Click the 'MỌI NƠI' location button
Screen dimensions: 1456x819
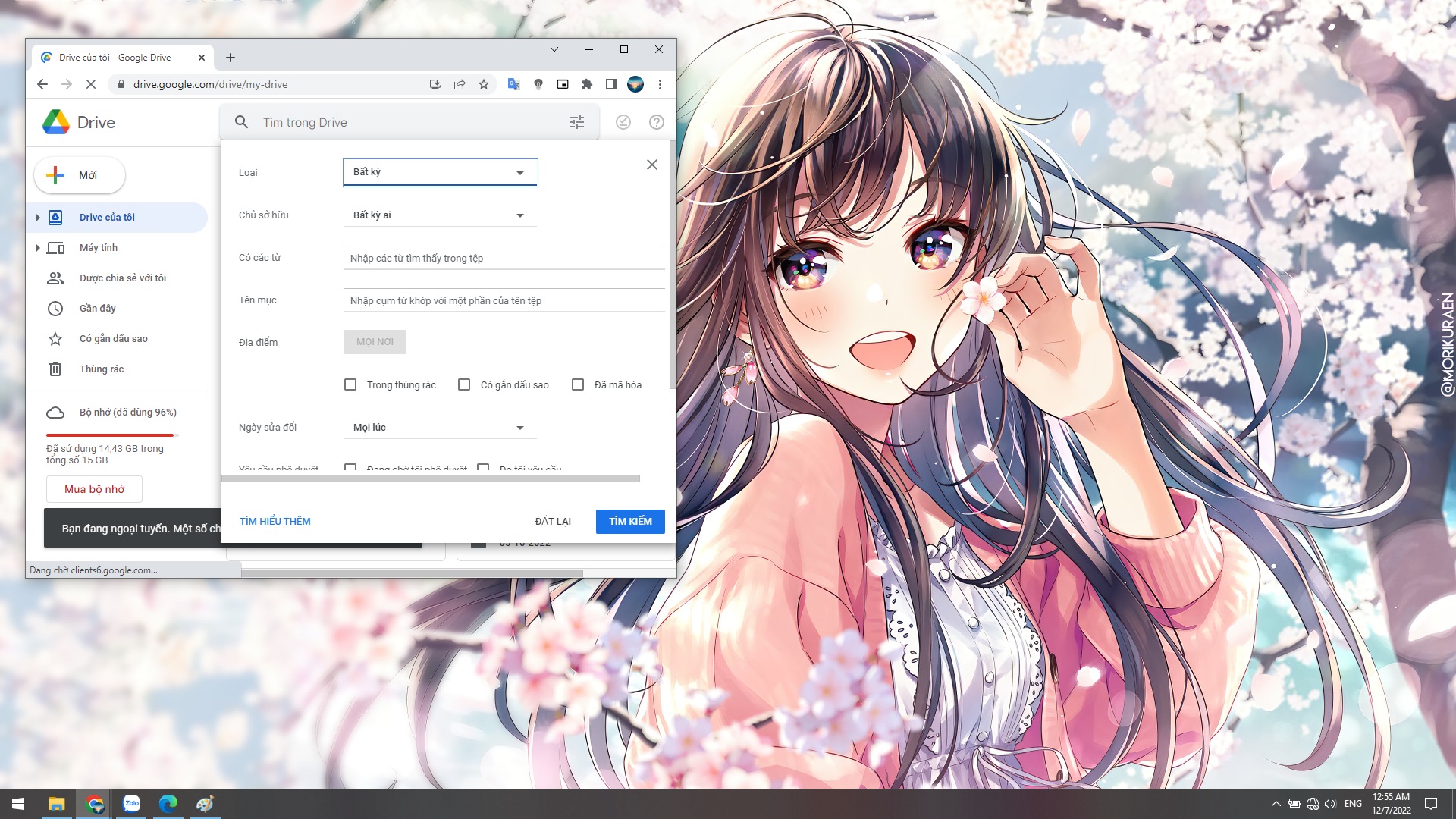tap(375, 342)
